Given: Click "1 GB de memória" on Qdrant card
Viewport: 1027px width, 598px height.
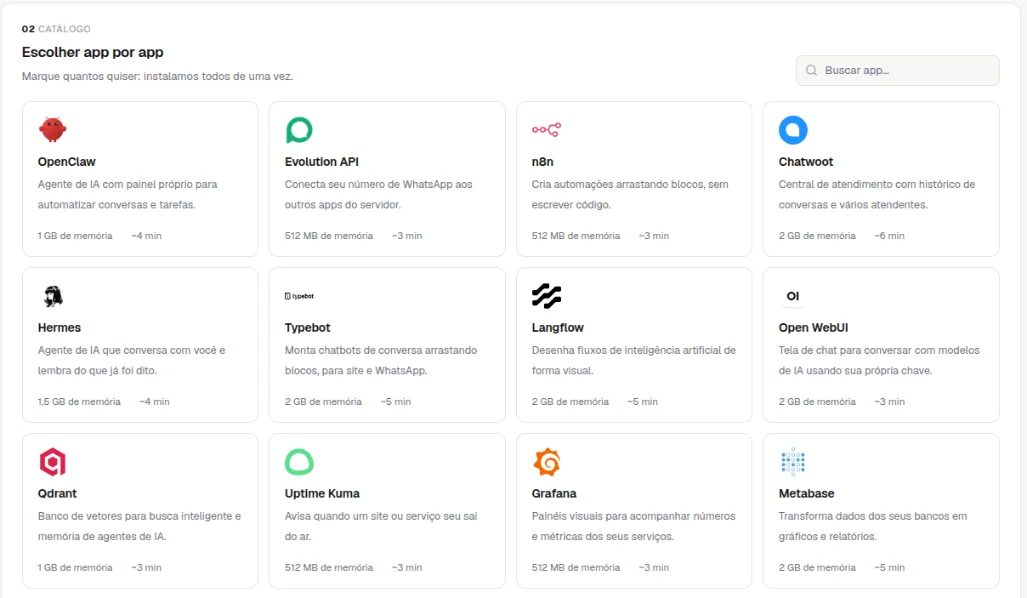Looking at the screenshot, I should (x=75, y=567).
